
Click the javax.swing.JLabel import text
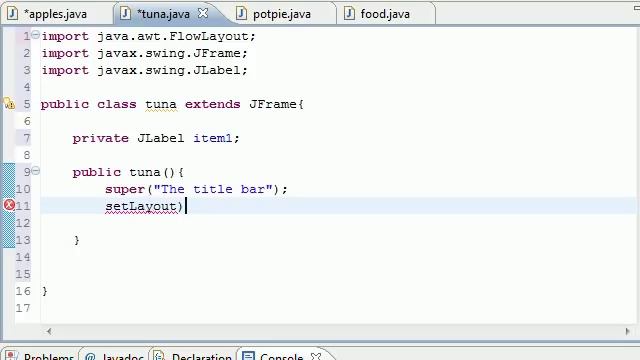click(x=169, y=70)
